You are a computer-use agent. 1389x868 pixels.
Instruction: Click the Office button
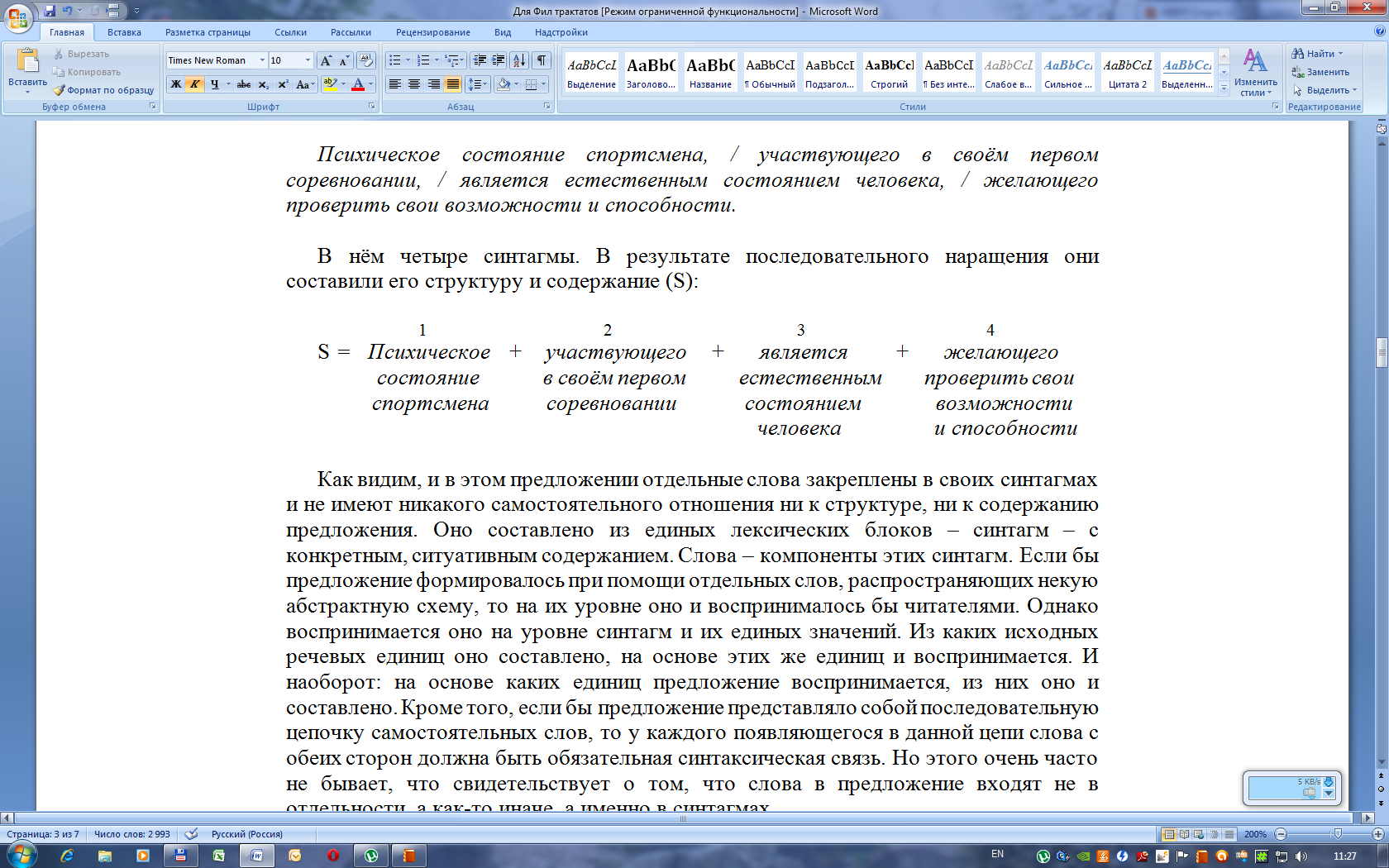point(18,17)
